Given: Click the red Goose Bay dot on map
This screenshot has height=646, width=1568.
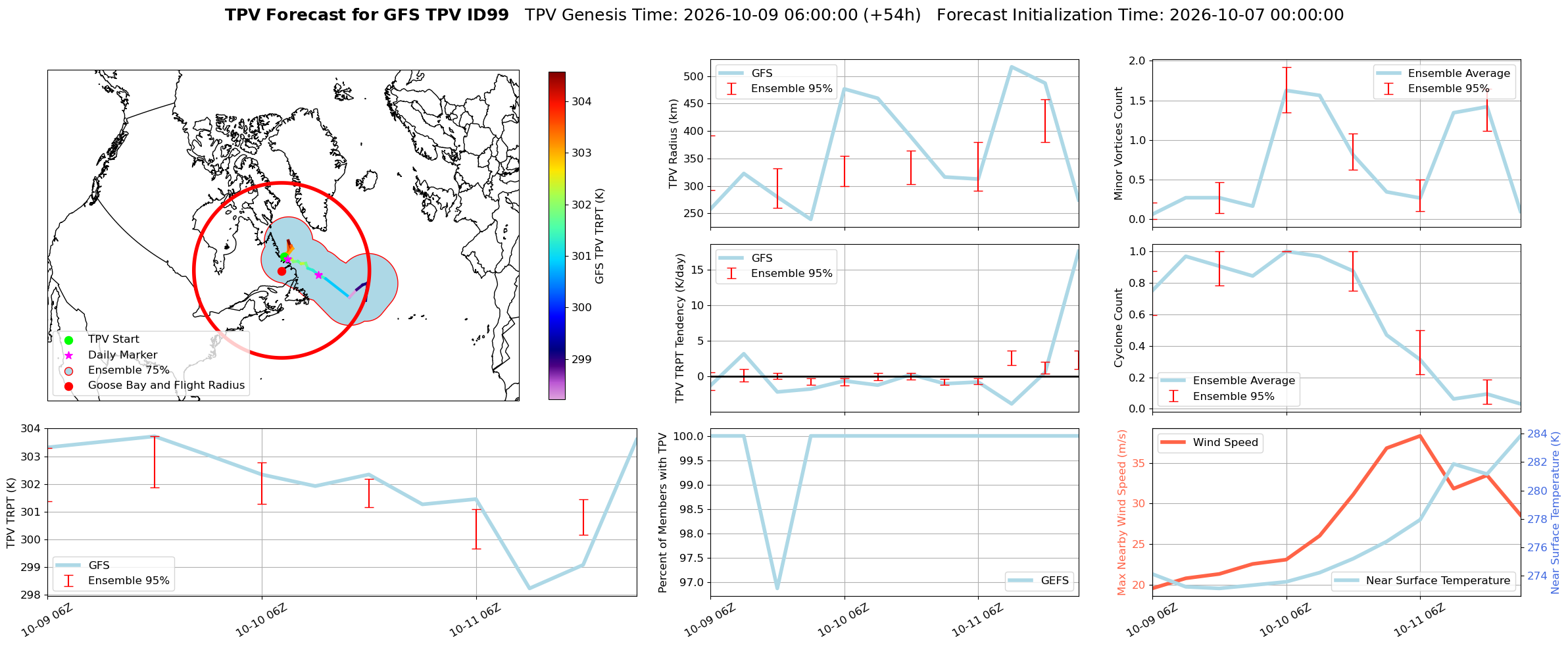Looking at the screenshot, I should (282, 271).
